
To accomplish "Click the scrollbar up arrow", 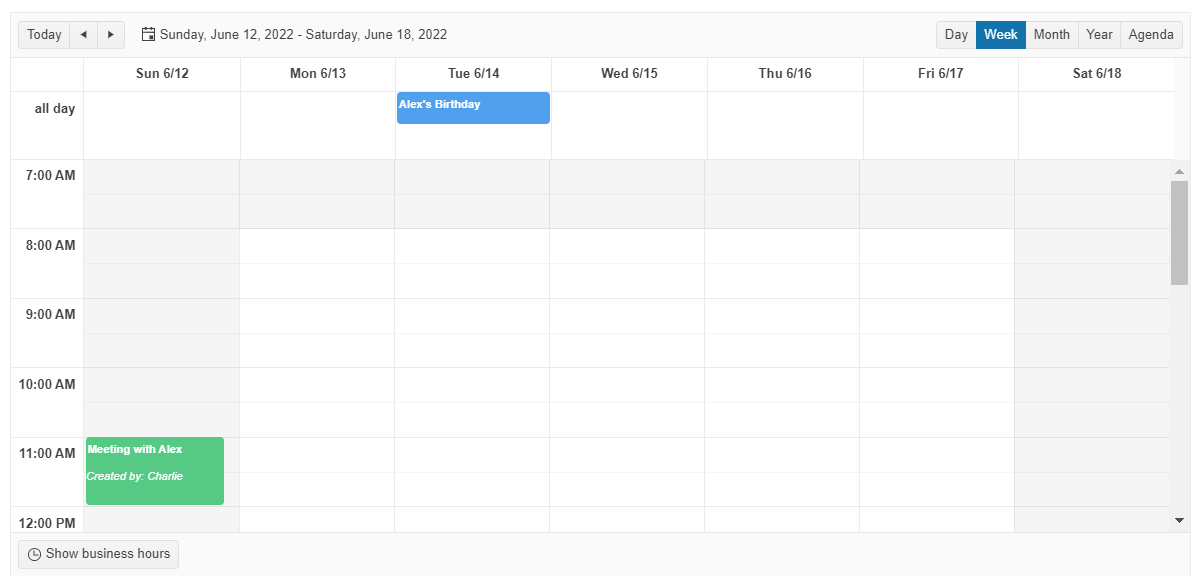I will (x=1178, y=171).
